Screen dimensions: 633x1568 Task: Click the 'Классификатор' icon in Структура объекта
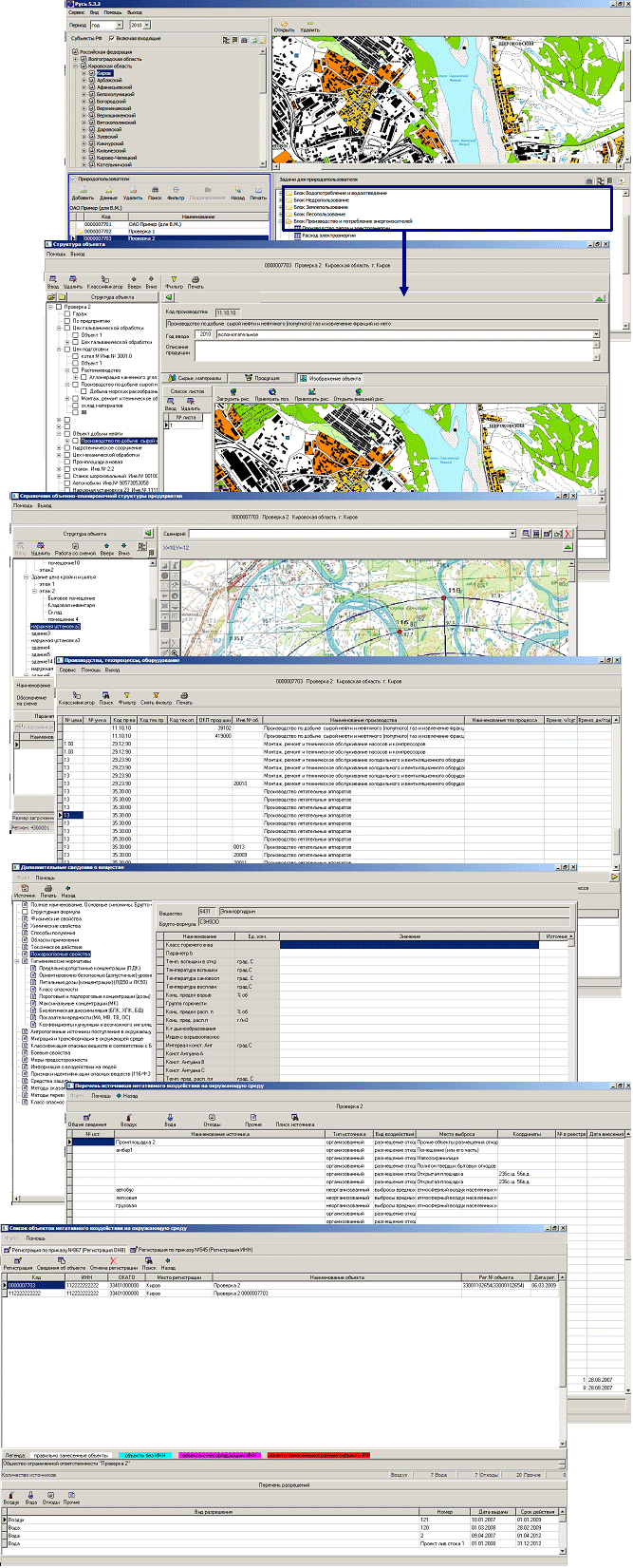click(x=103, y=281)
